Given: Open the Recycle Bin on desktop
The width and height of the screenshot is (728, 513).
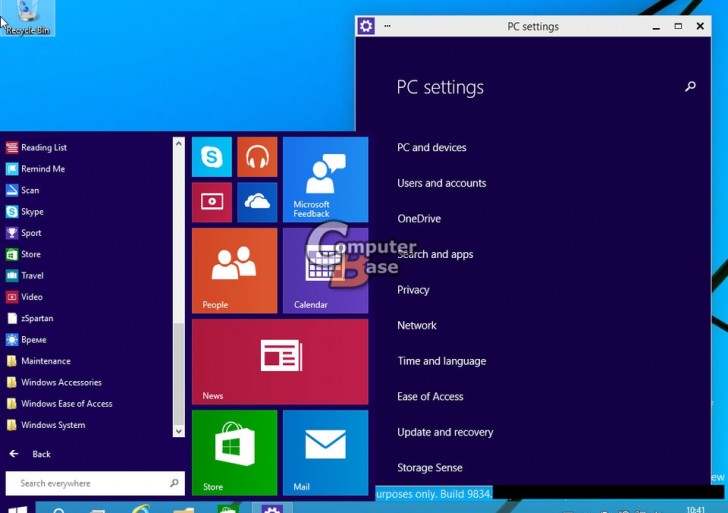Looking at the screenshot, I should tap(26, 17).
